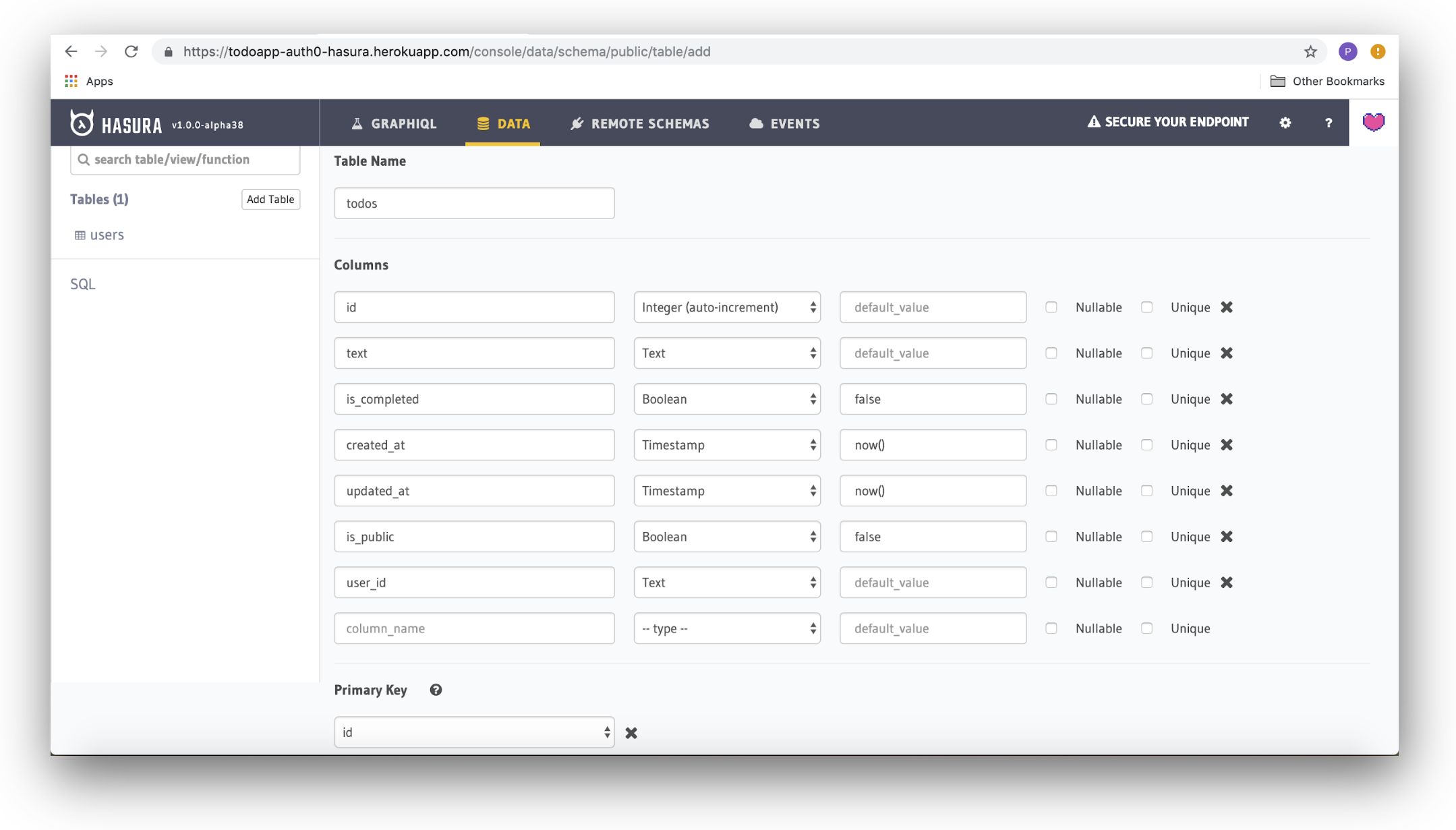Viewport: 1456px width, 830px height.
Task: Remove the is_completed column with X
Action: coord(1227,399)
